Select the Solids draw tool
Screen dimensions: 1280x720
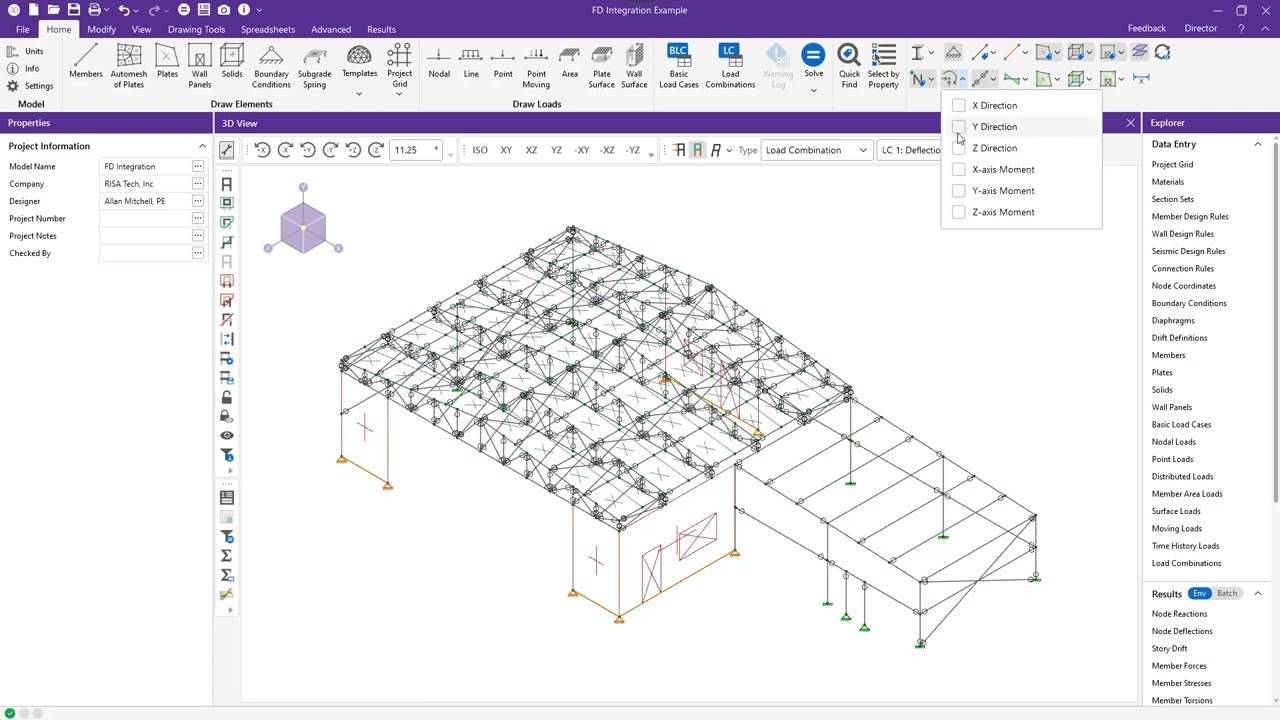232,62
